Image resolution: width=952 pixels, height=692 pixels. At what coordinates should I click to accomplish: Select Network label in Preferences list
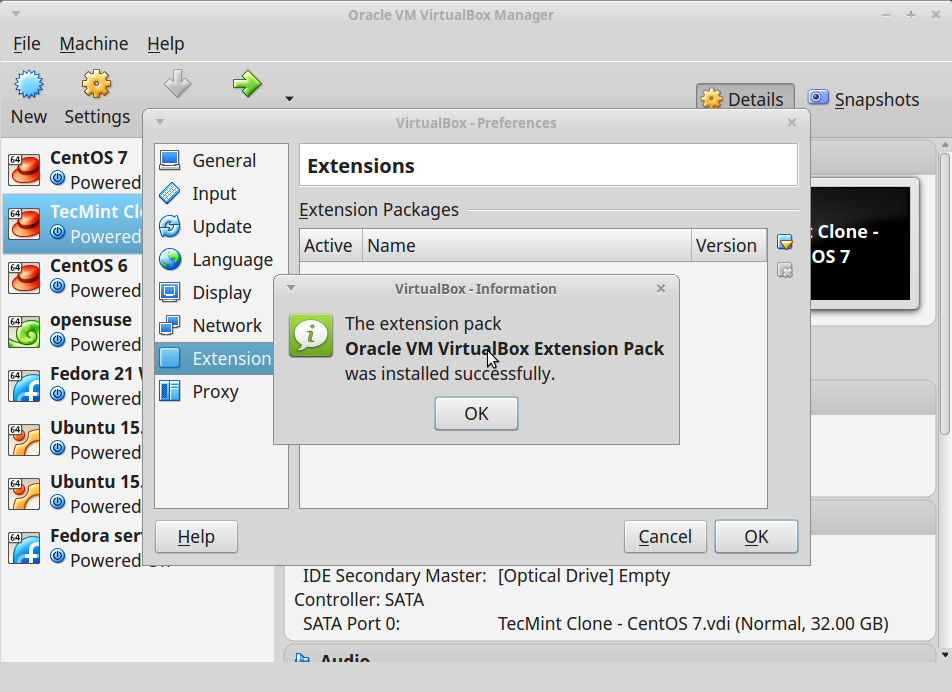tap(227, 325)
